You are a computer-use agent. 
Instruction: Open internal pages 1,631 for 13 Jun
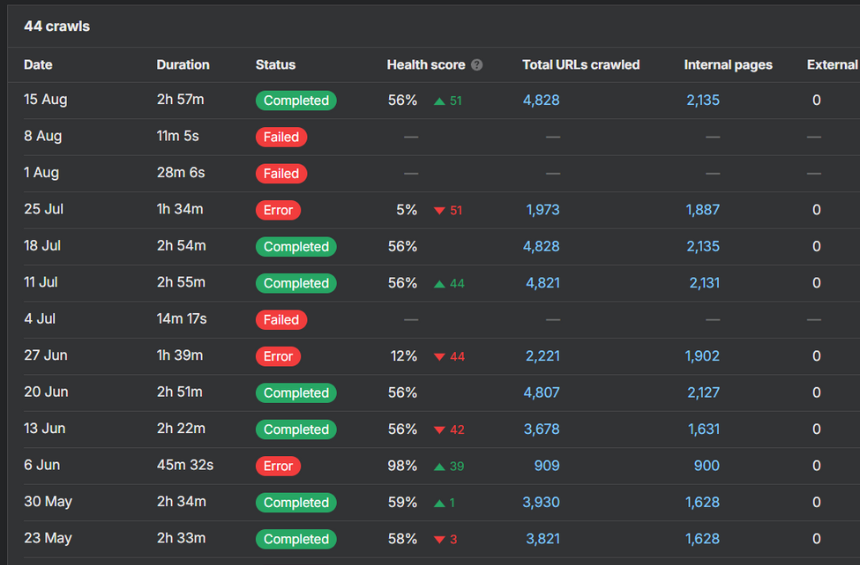click(704, 429)
